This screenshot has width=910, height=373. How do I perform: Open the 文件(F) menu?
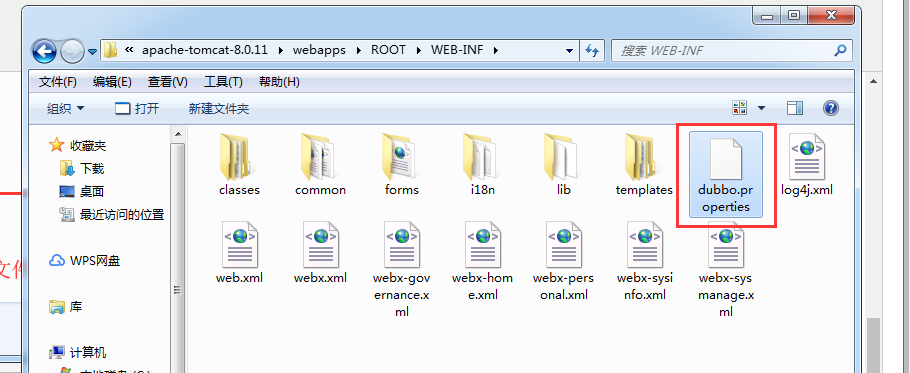click(x=57, y=82)
